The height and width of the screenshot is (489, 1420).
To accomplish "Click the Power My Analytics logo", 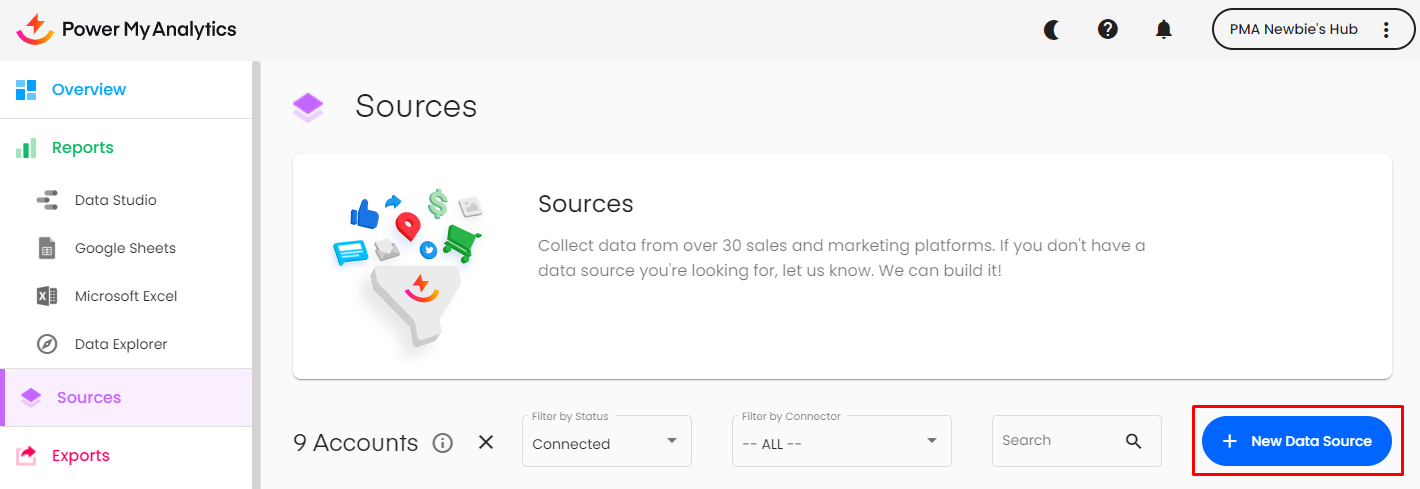I will click(x=127, y=29).
